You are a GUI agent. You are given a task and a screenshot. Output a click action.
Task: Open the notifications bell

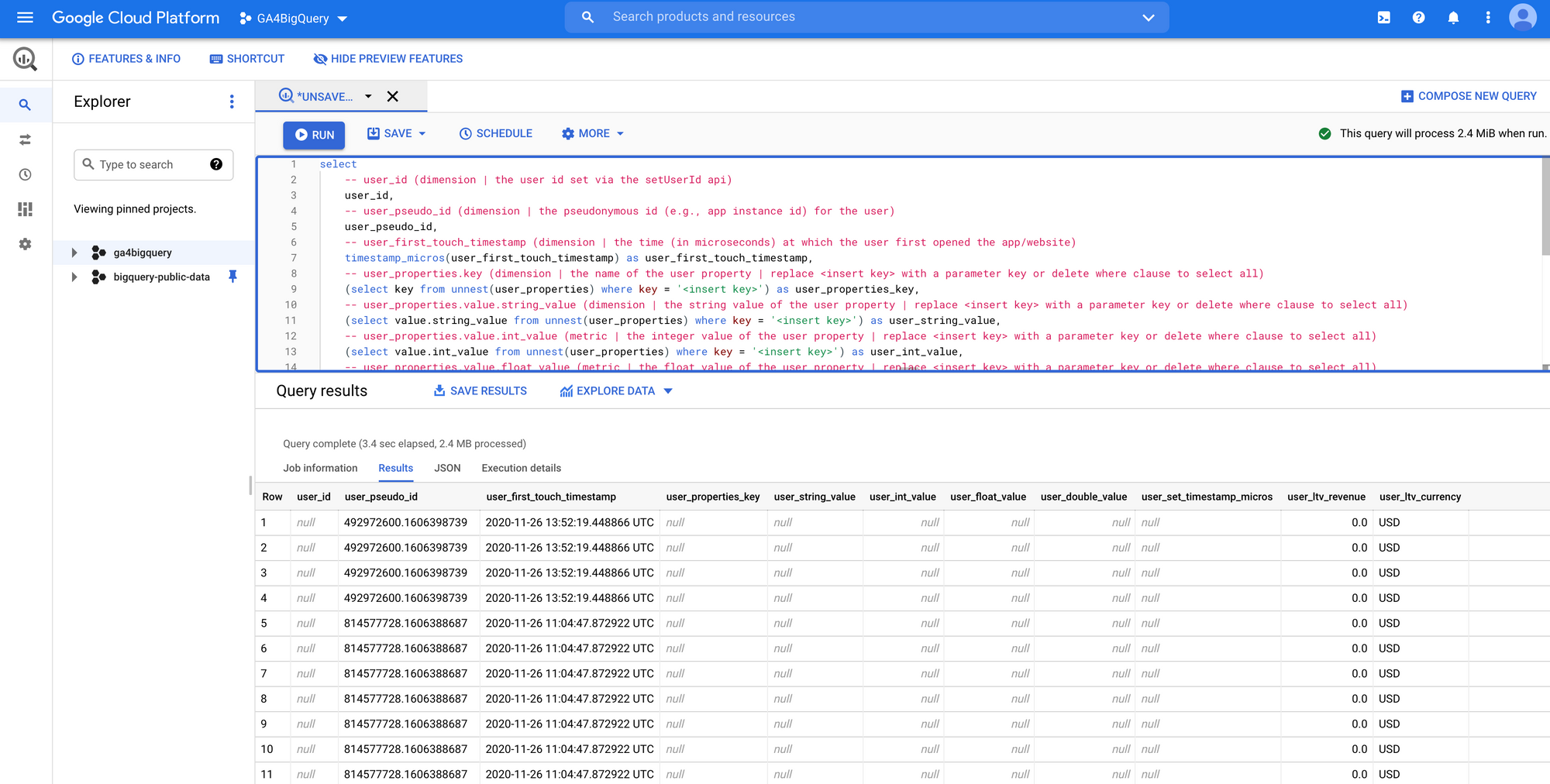[1453, 17]
